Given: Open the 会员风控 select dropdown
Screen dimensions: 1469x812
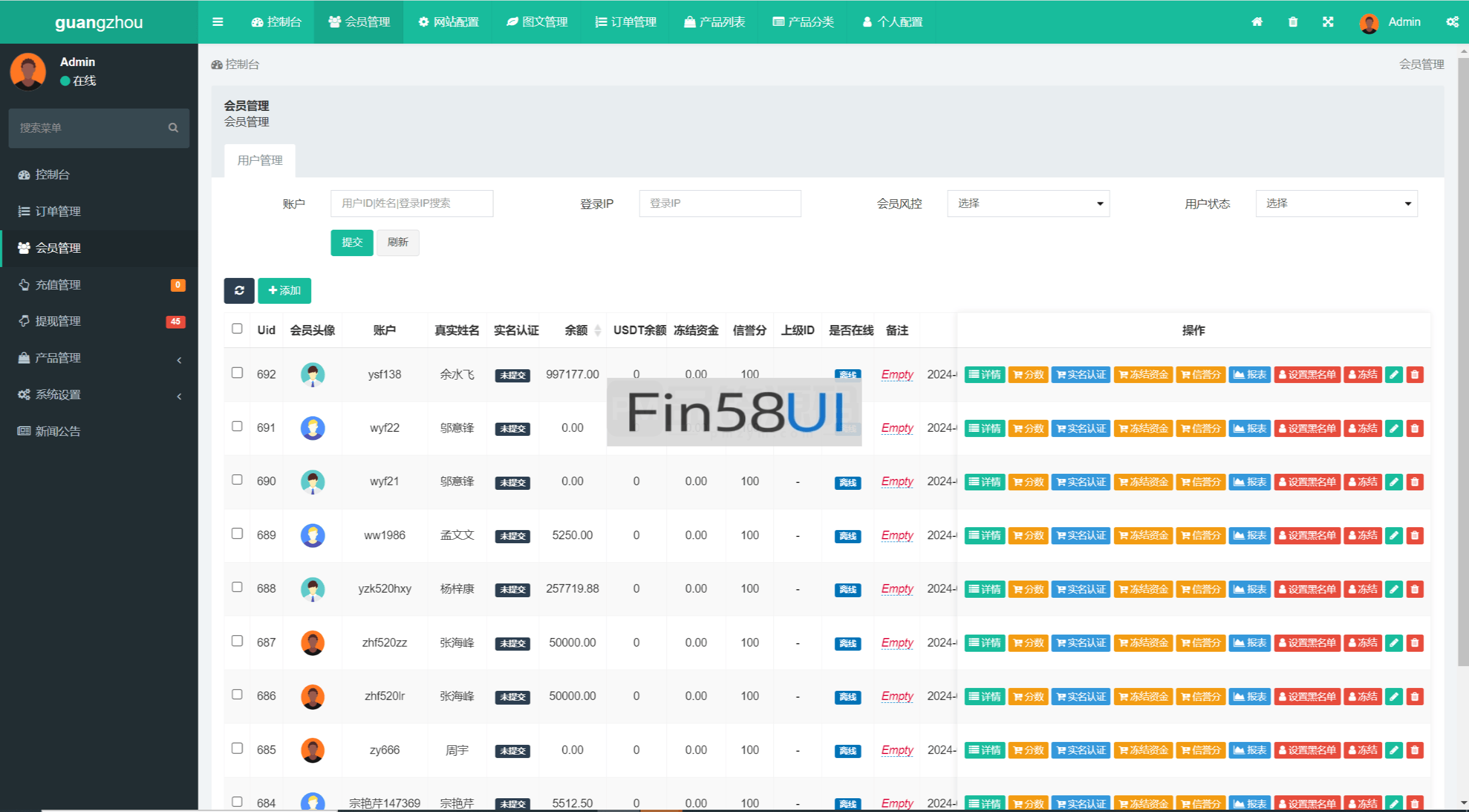Looking at the screenshot, I should point(1027,203).
